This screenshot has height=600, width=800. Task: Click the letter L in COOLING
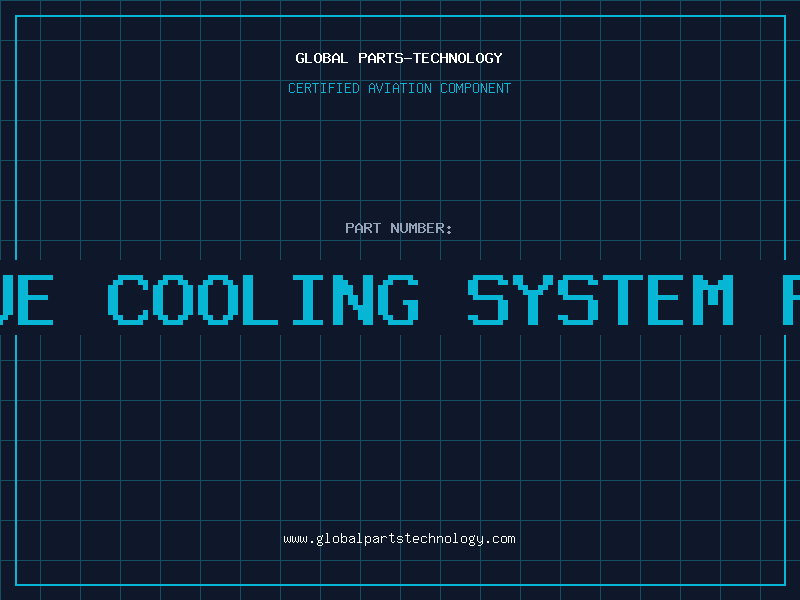(x=260, y=300)
